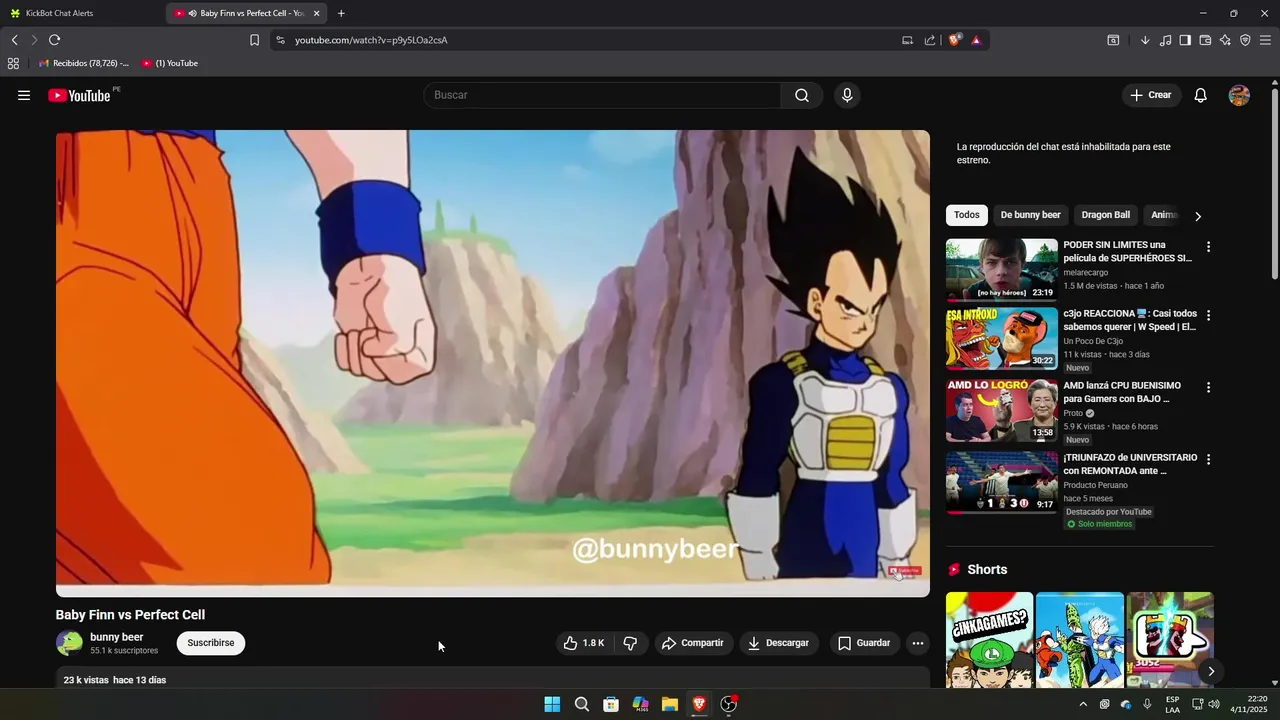
Task: Switch to KickBot Chat Alerts tab
Action: 80,13
